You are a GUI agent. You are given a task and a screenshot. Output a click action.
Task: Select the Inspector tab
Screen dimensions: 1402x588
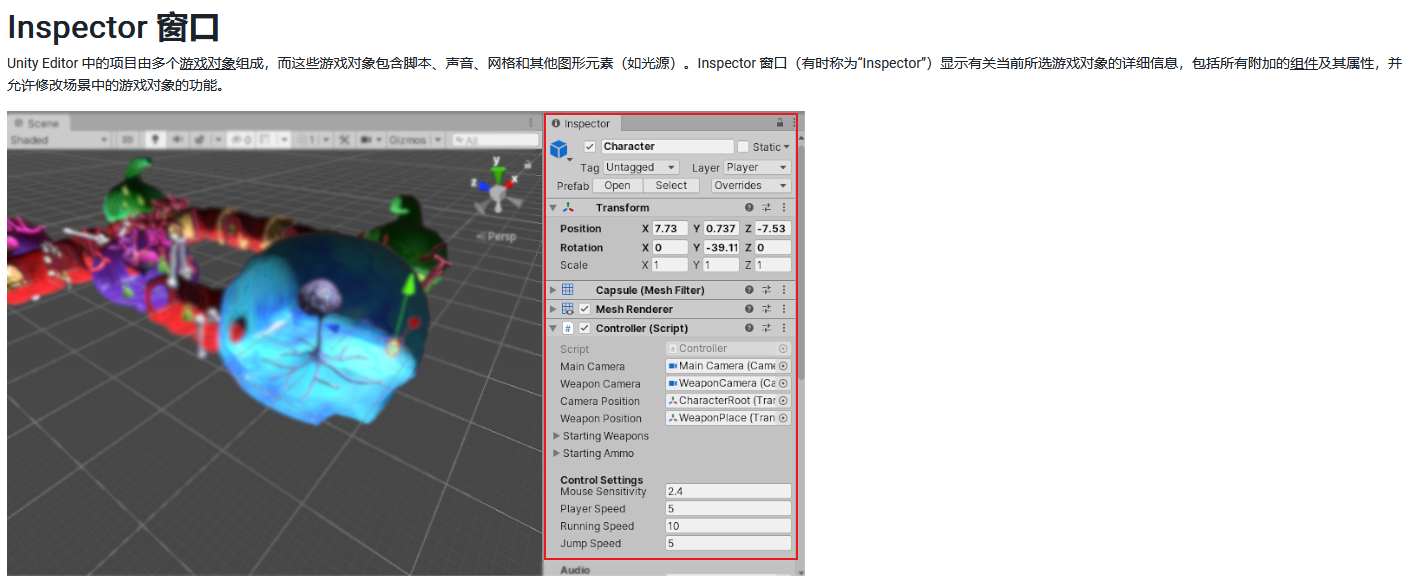(582, 124)
